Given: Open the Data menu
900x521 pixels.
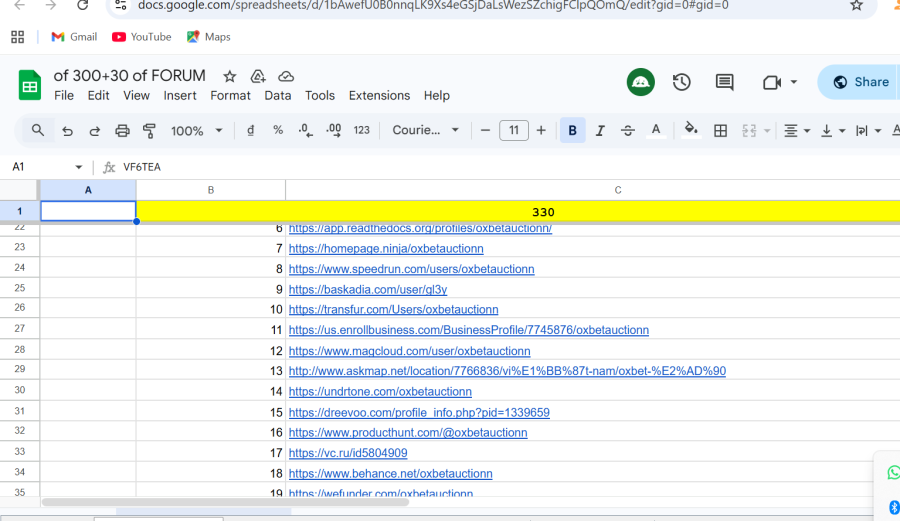Looking at the screenshot, I should click(278, 95).
